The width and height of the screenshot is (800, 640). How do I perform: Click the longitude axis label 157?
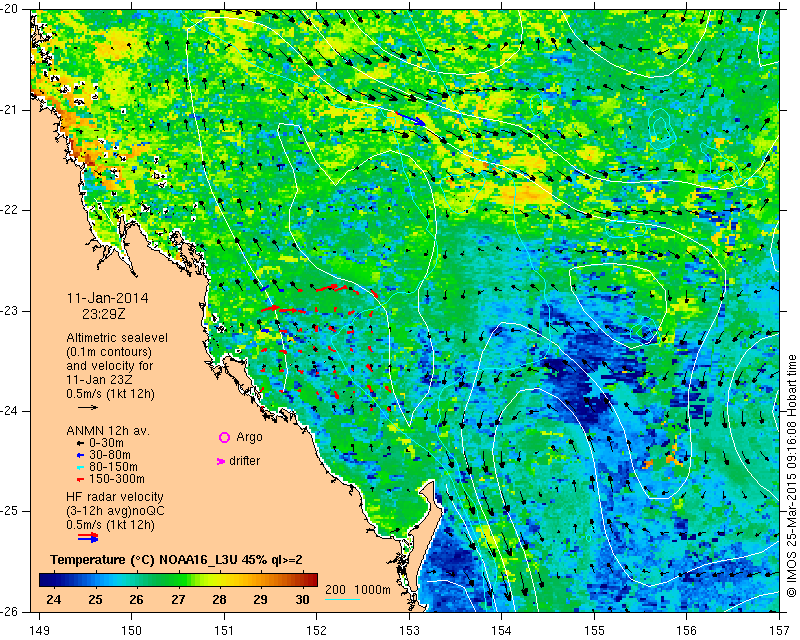point(779,631)
